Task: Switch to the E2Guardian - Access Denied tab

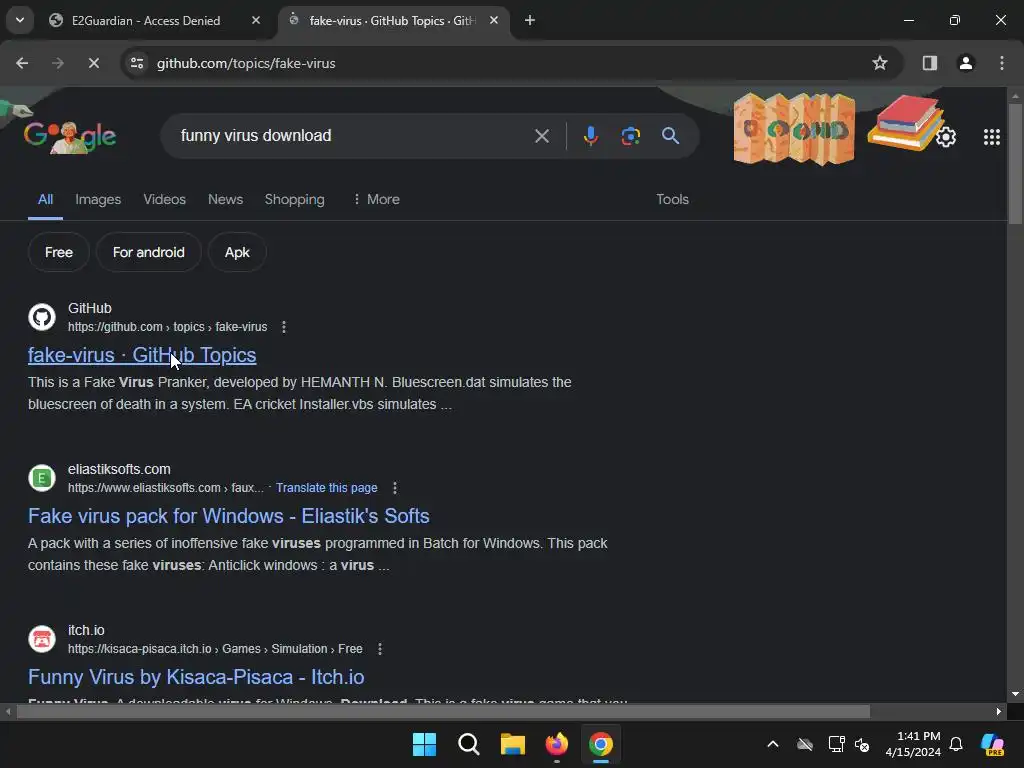Action: click(146, 20)
